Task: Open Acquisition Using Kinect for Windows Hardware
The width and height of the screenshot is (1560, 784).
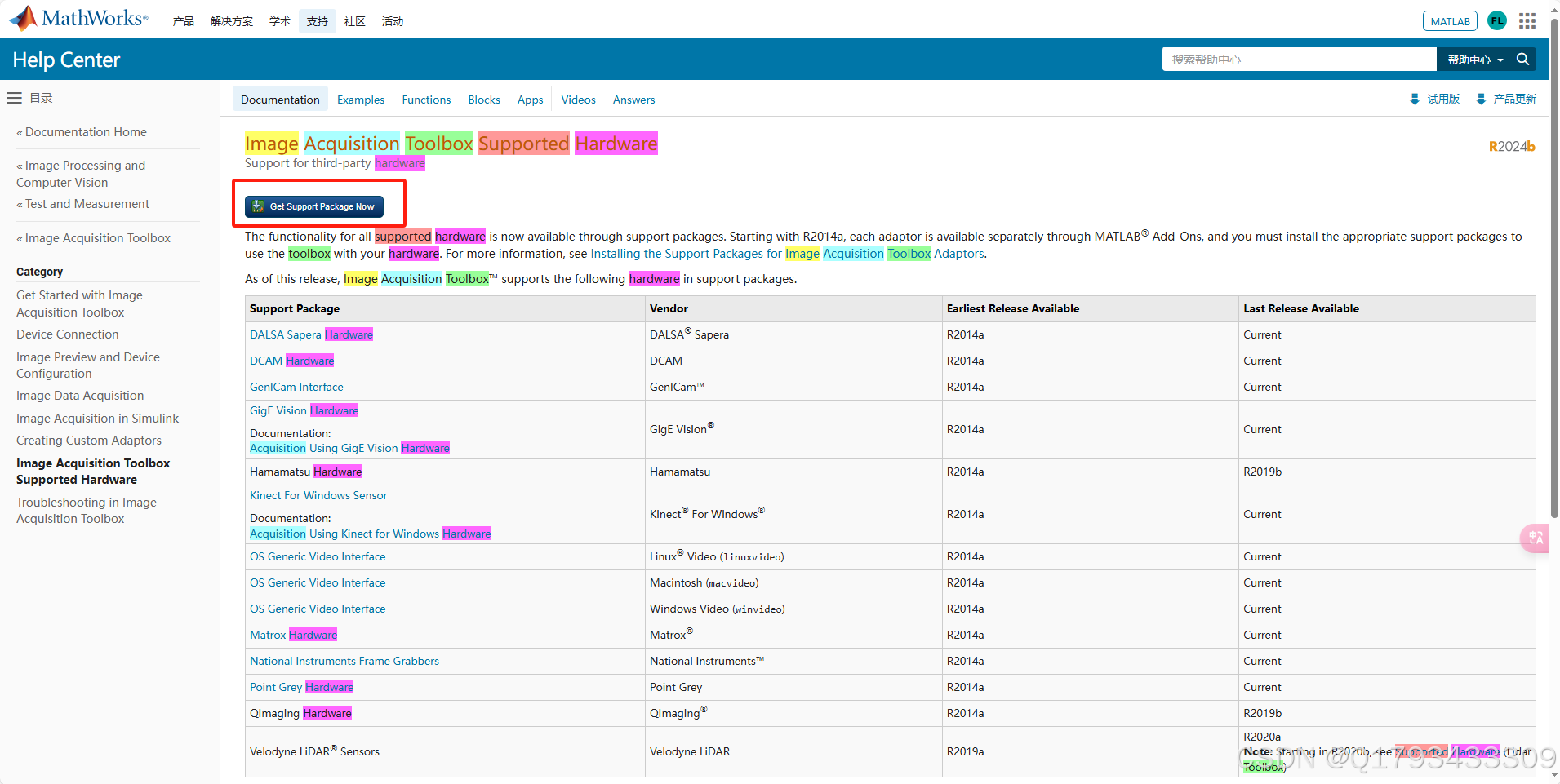Action: click(370, 534)
